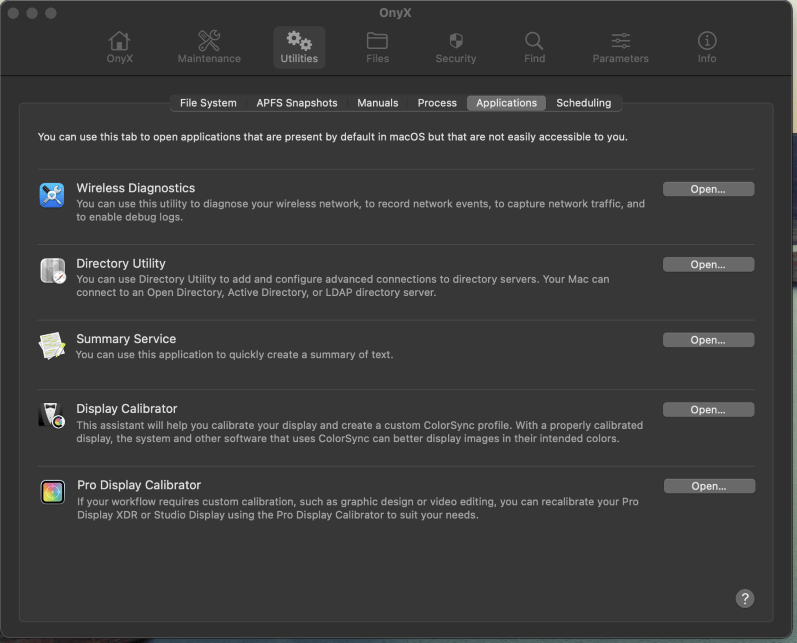Select the Applications tab
Viewport: 797px width, 643px height.
[x=506, y=103]
